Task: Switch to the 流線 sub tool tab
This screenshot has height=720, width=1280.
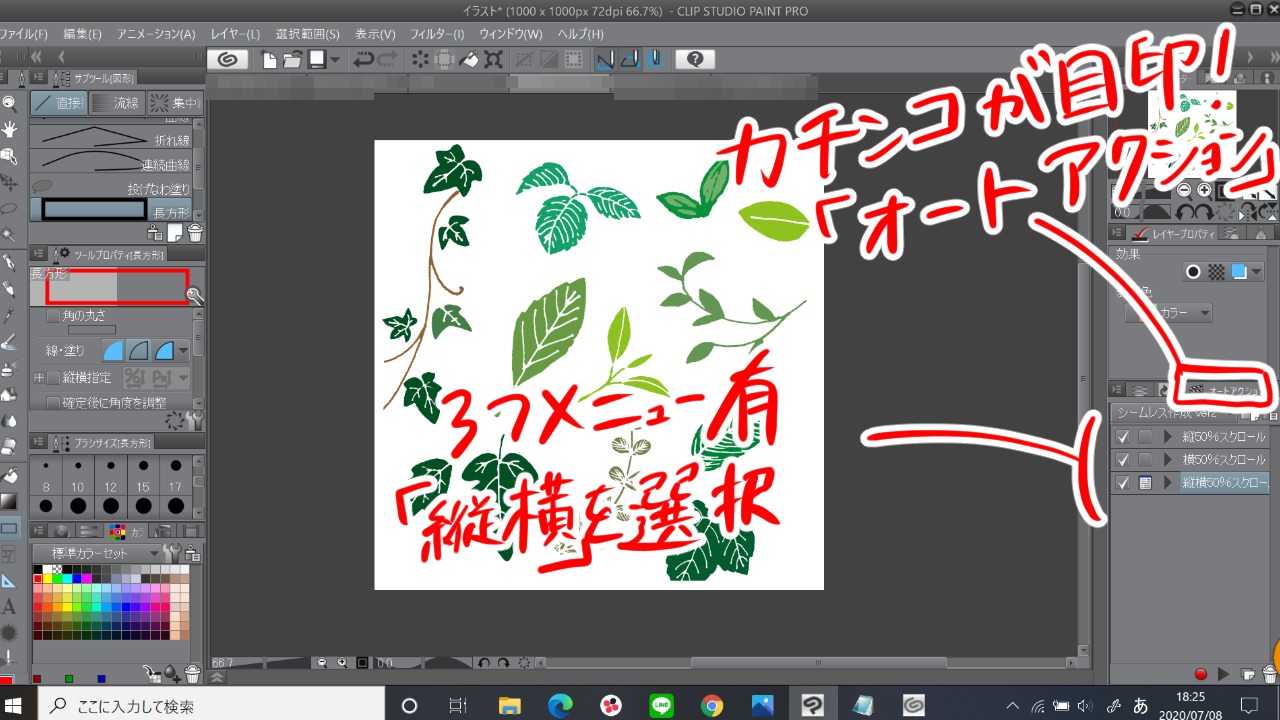Action: [x=117, y=103]
